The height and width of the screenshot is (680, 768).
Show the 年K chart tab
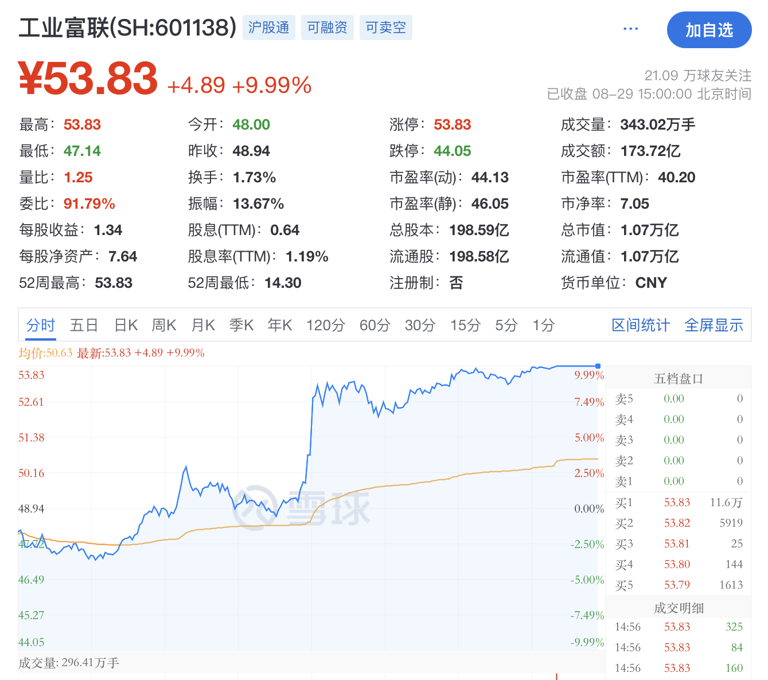coord(280,325)
